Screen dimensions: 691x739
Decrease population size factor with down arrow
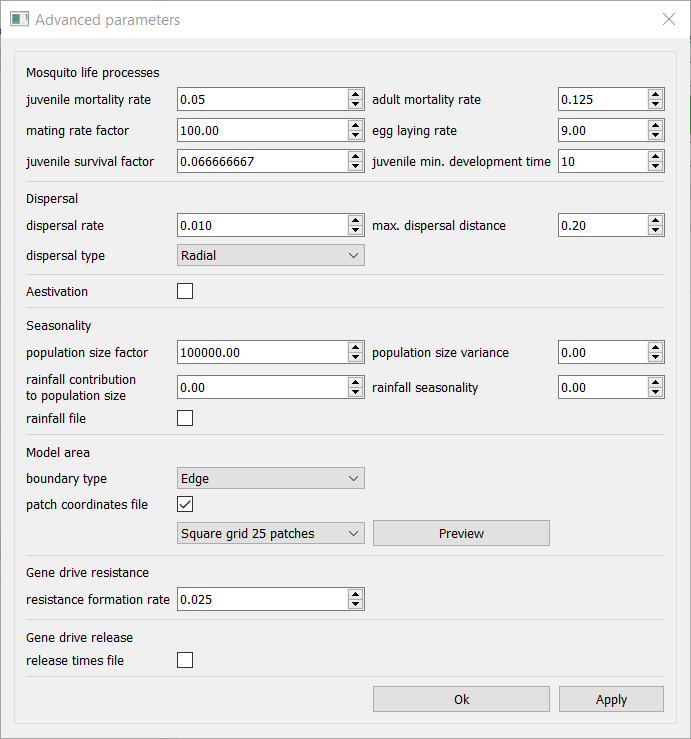[x=355, y=358]
